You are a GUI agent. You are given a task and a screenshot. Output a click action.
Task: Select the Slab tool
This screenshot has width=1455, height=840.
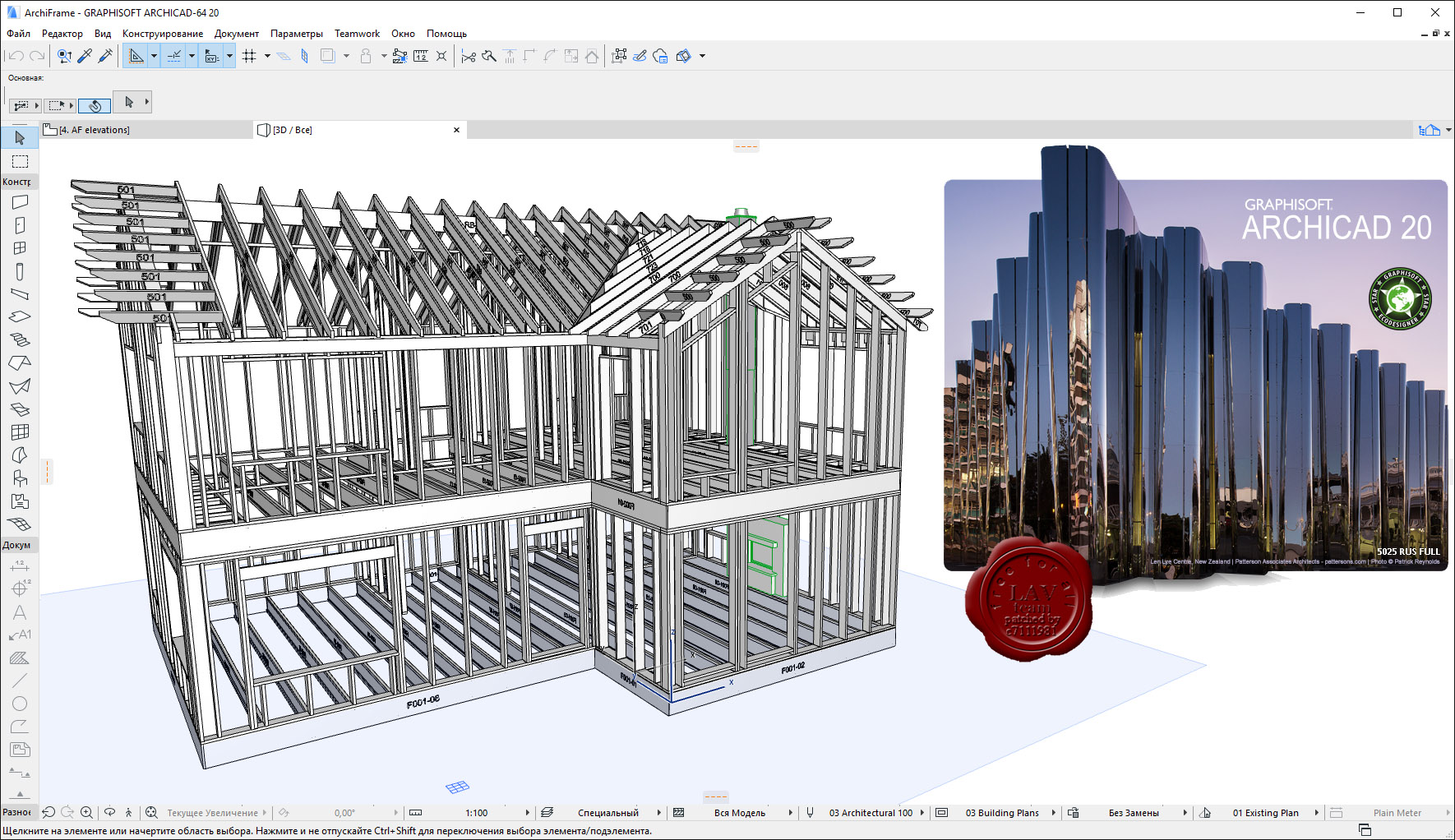coord(20,317)
